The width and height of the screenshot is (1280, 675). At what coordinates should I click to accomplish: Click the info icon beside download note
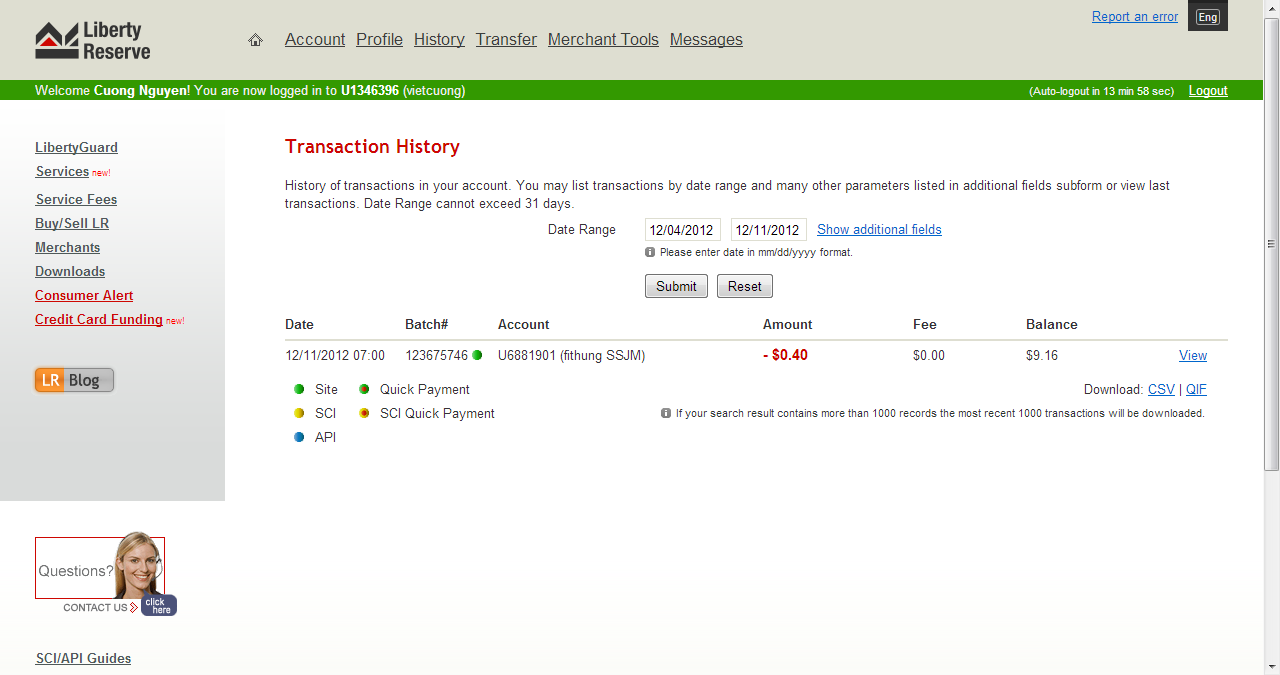(x=666, y=413)
